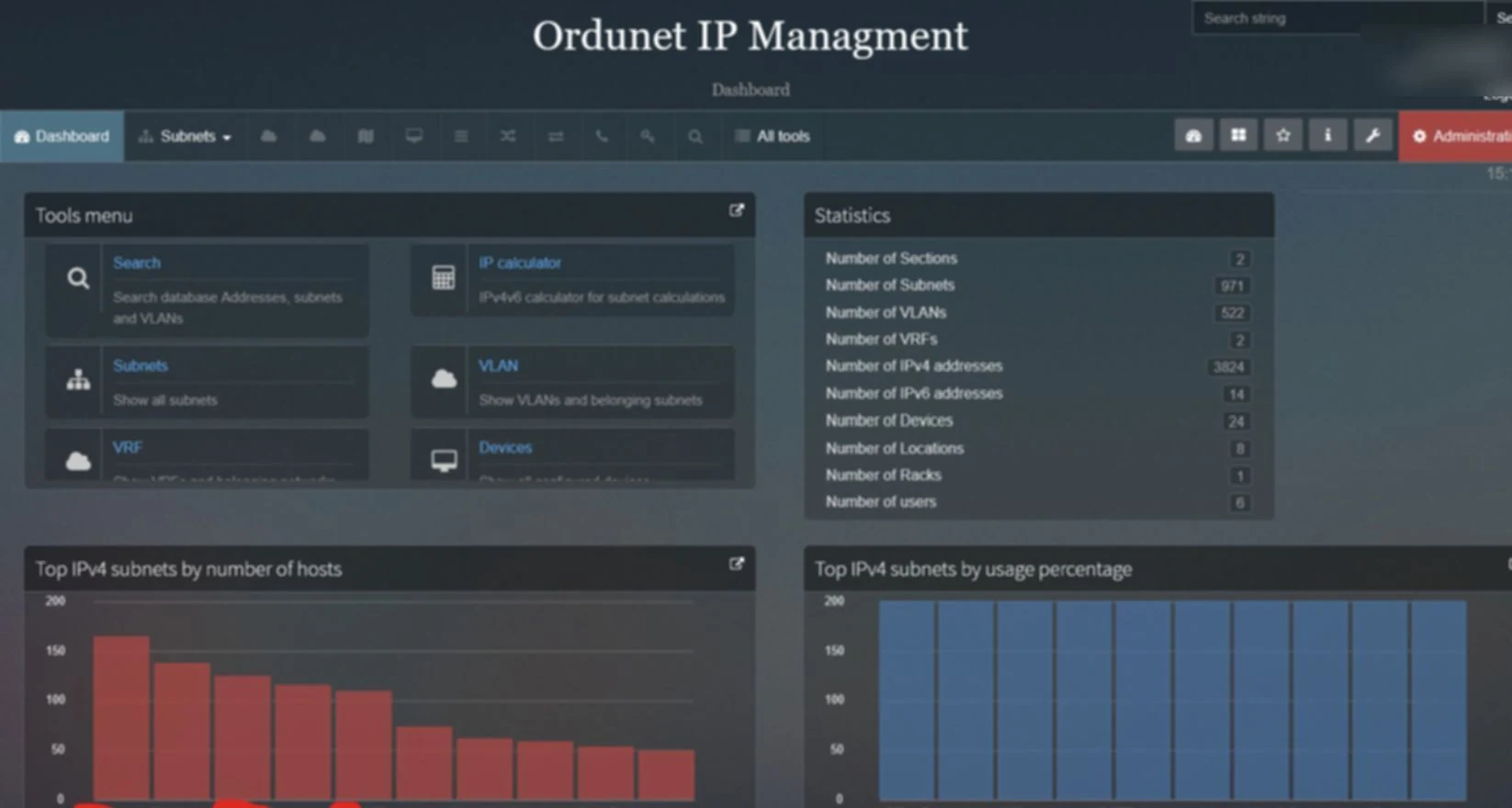Open the VLAN link in Tools menu

[499, 365]
